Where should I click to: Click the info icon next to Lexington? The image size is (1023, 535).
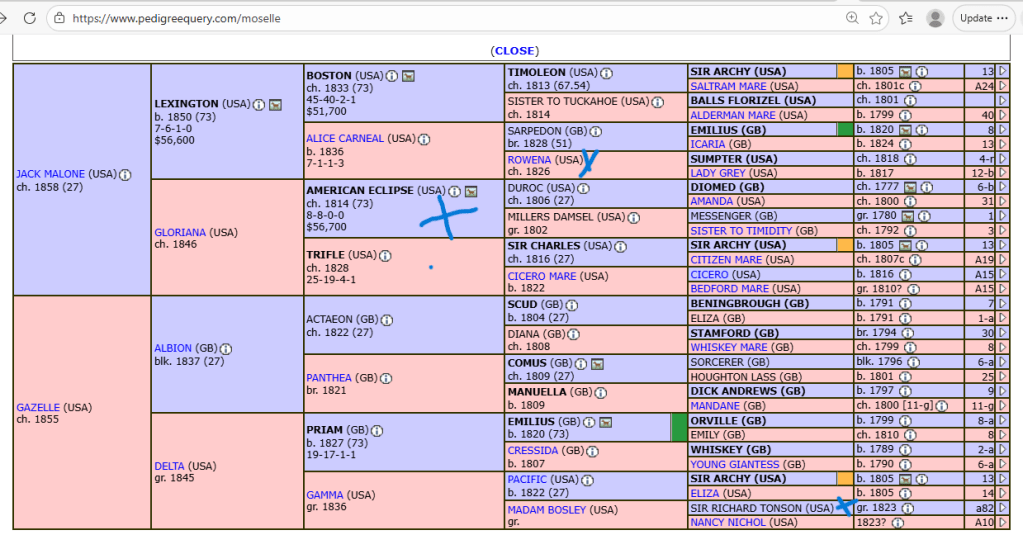point(259,104)
